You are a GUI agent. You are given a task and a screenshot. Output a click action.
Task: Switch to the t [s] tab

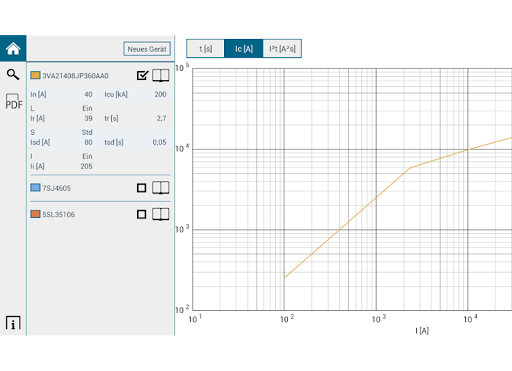(x=206, y=49)
